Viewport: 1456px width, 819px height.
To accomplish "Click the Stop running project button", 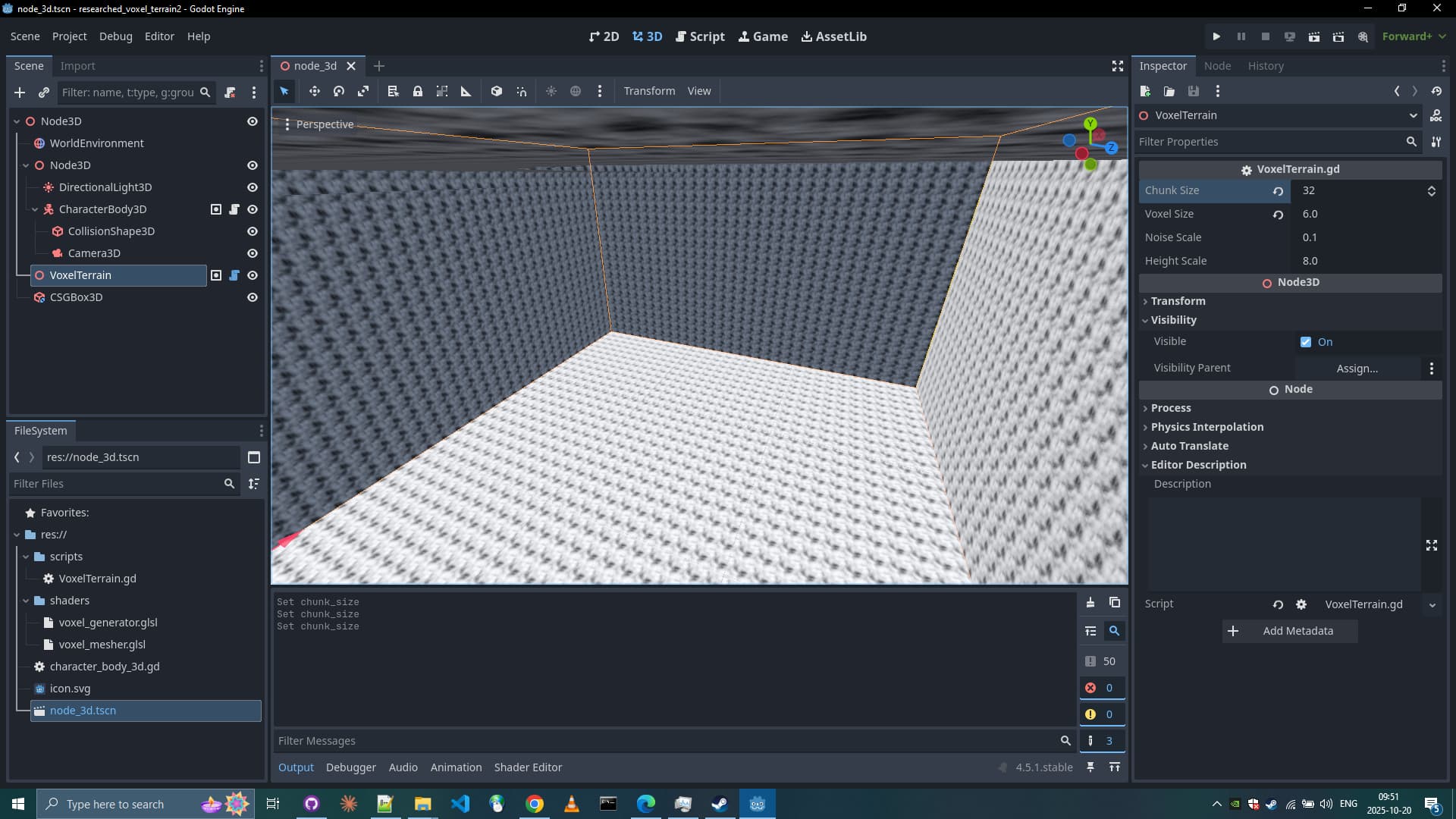I will click(1265, 36).
